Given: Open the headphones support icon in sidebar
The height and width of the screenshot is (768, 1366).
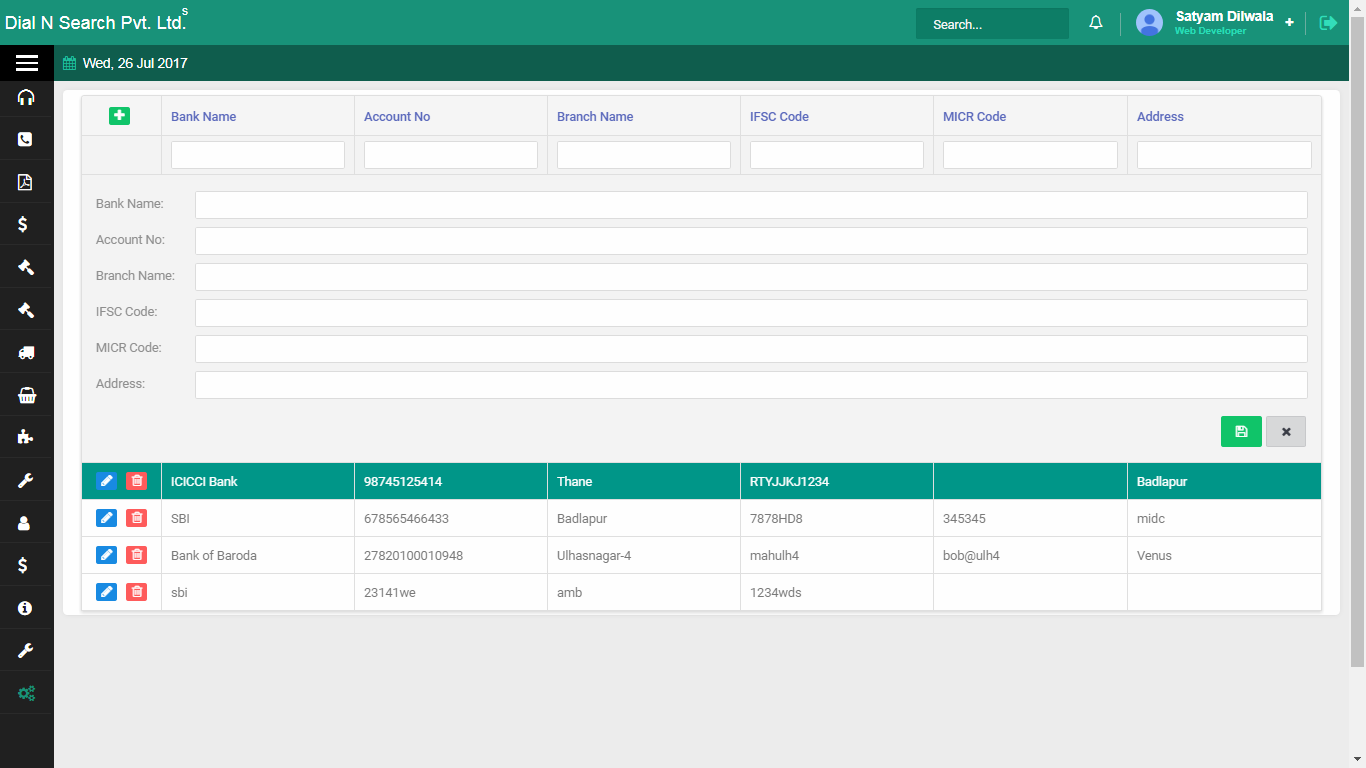Looking at the screenshot, I should 26,97.
